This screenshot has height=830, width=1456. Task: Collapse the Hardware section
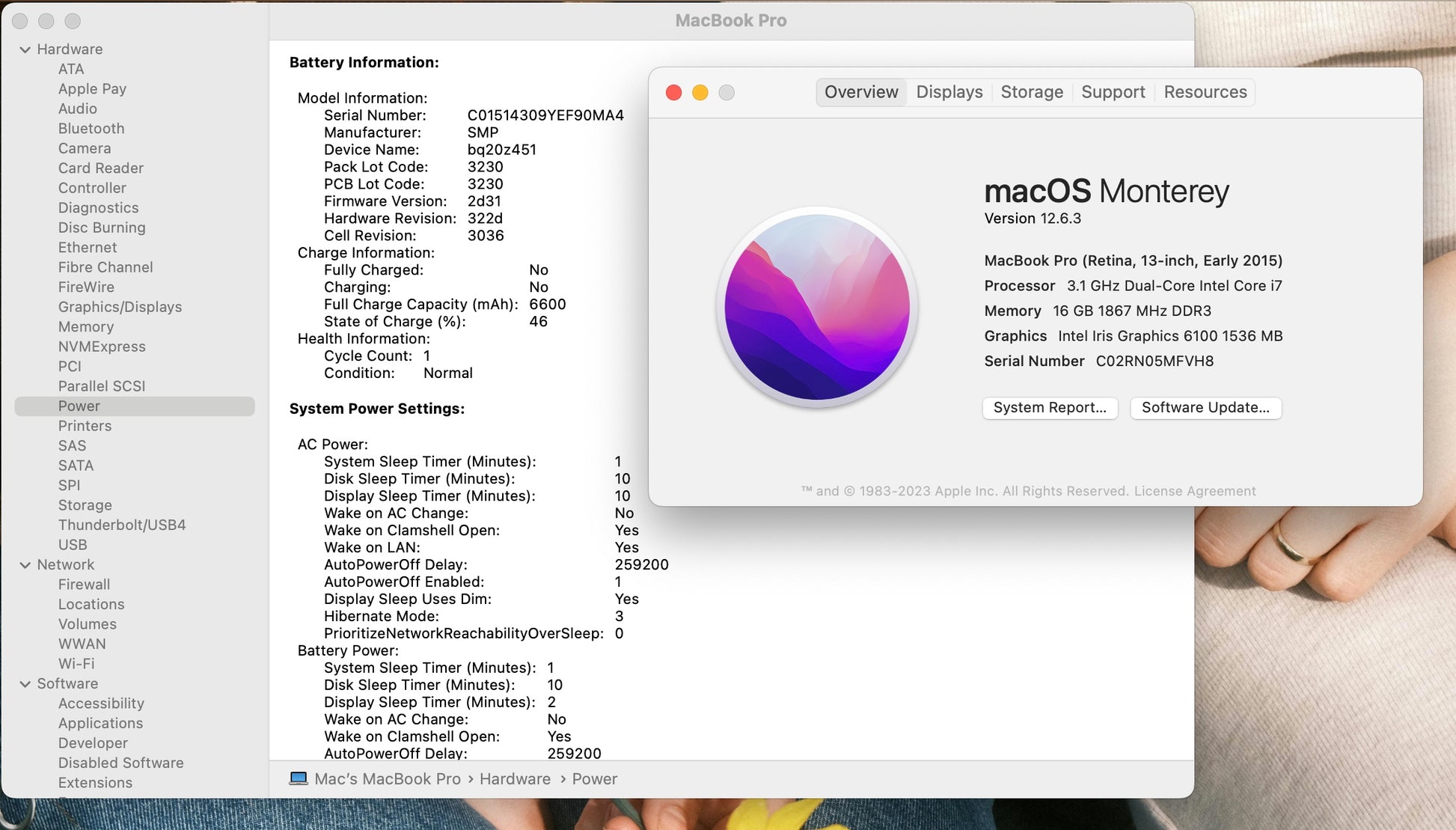(25, 49)
